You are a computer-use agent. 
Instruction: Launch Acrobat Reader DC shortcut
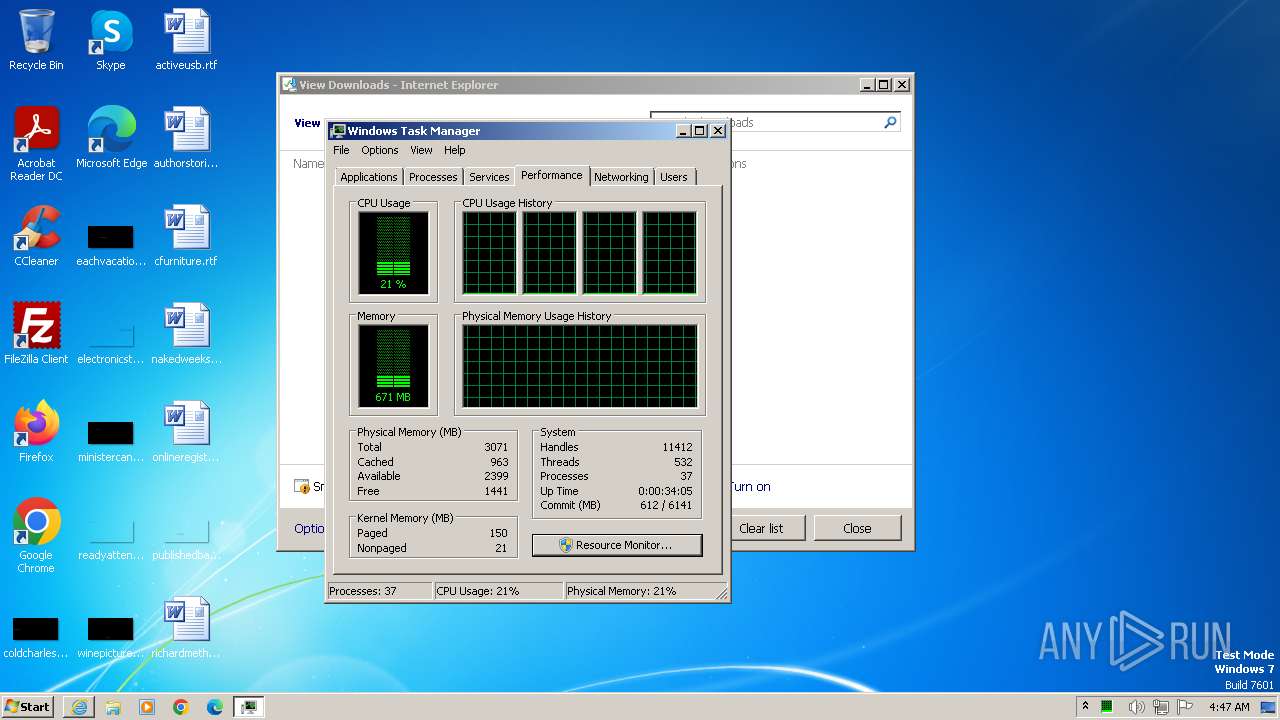coord(36,144)
